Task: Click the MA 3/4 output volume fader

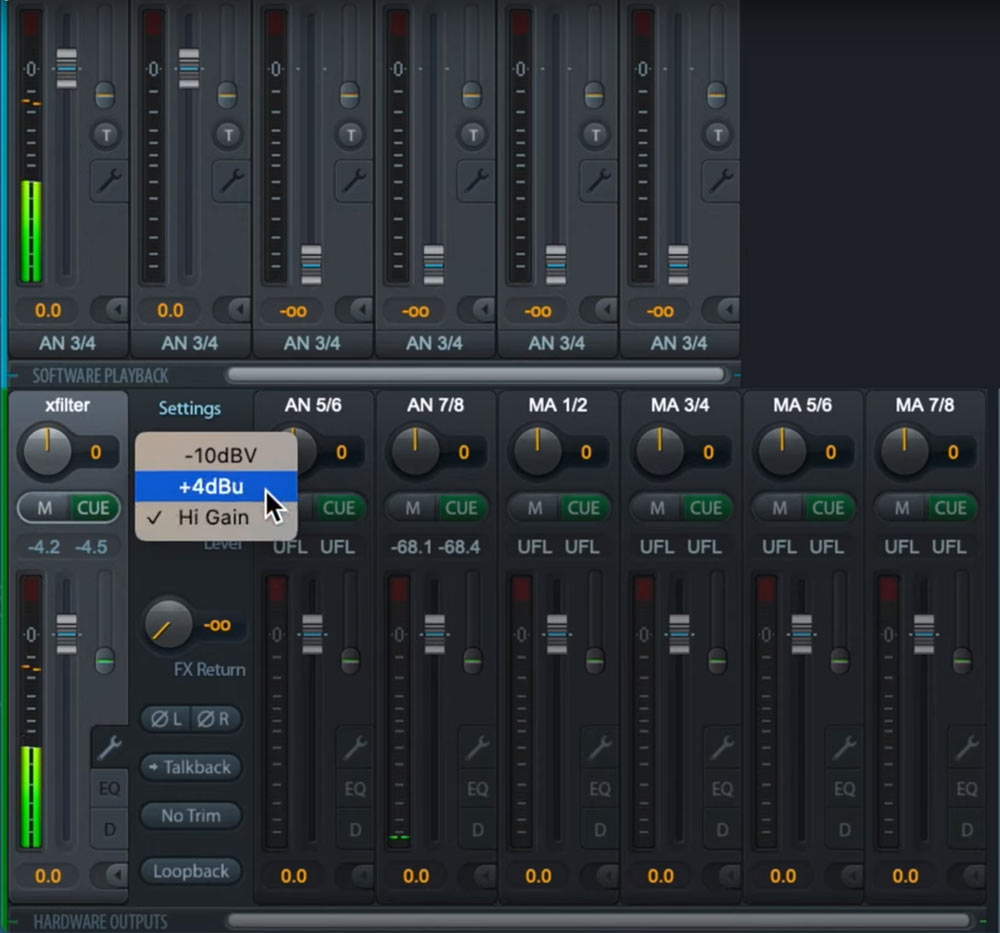Action: click(679, 634)
